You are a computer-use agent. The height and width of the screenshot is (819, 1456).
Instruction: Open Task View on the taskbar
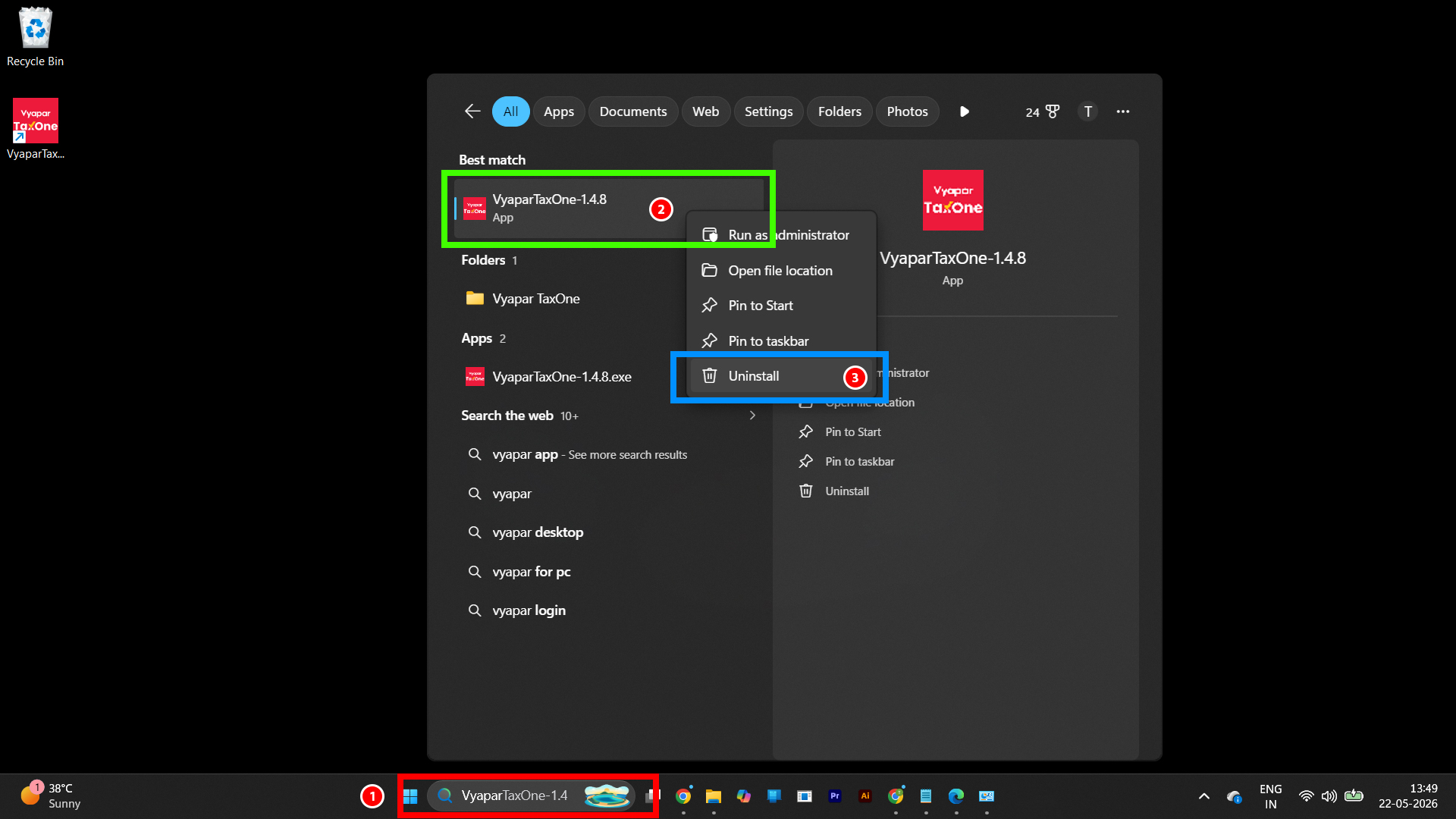click(652, 796)
